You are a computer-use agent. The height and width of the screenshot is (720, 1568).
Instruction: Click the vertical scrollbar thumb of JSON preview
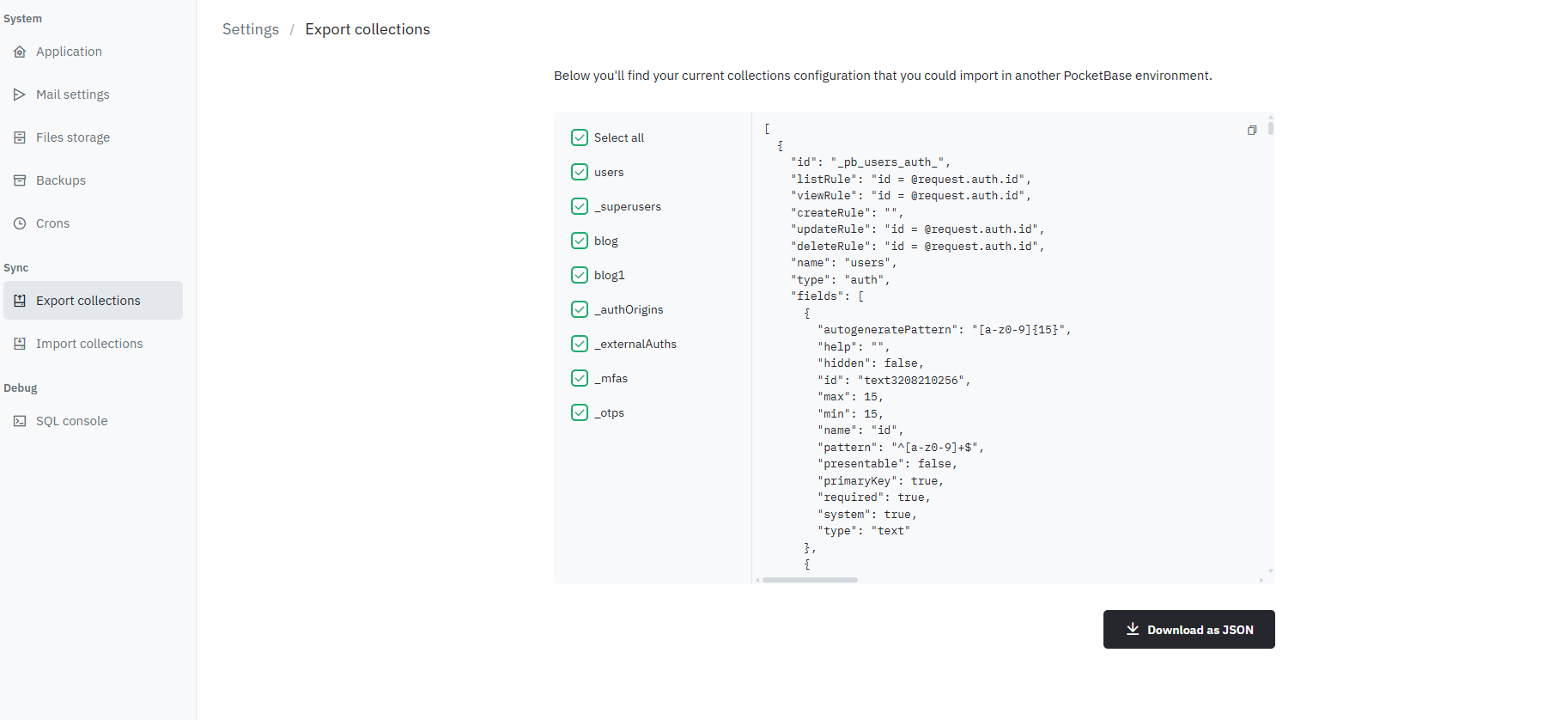(x=1271, y=128)
